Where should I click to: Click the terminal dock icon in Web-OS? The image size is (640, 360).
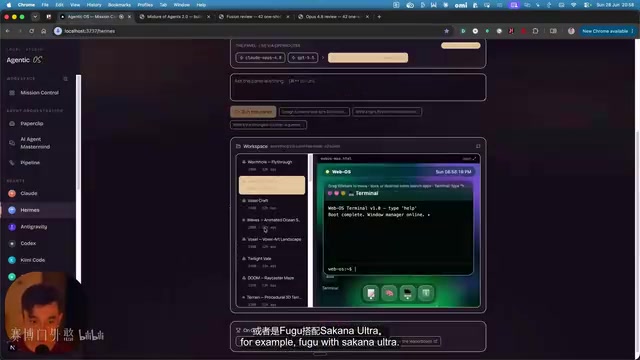pos(407,293)
